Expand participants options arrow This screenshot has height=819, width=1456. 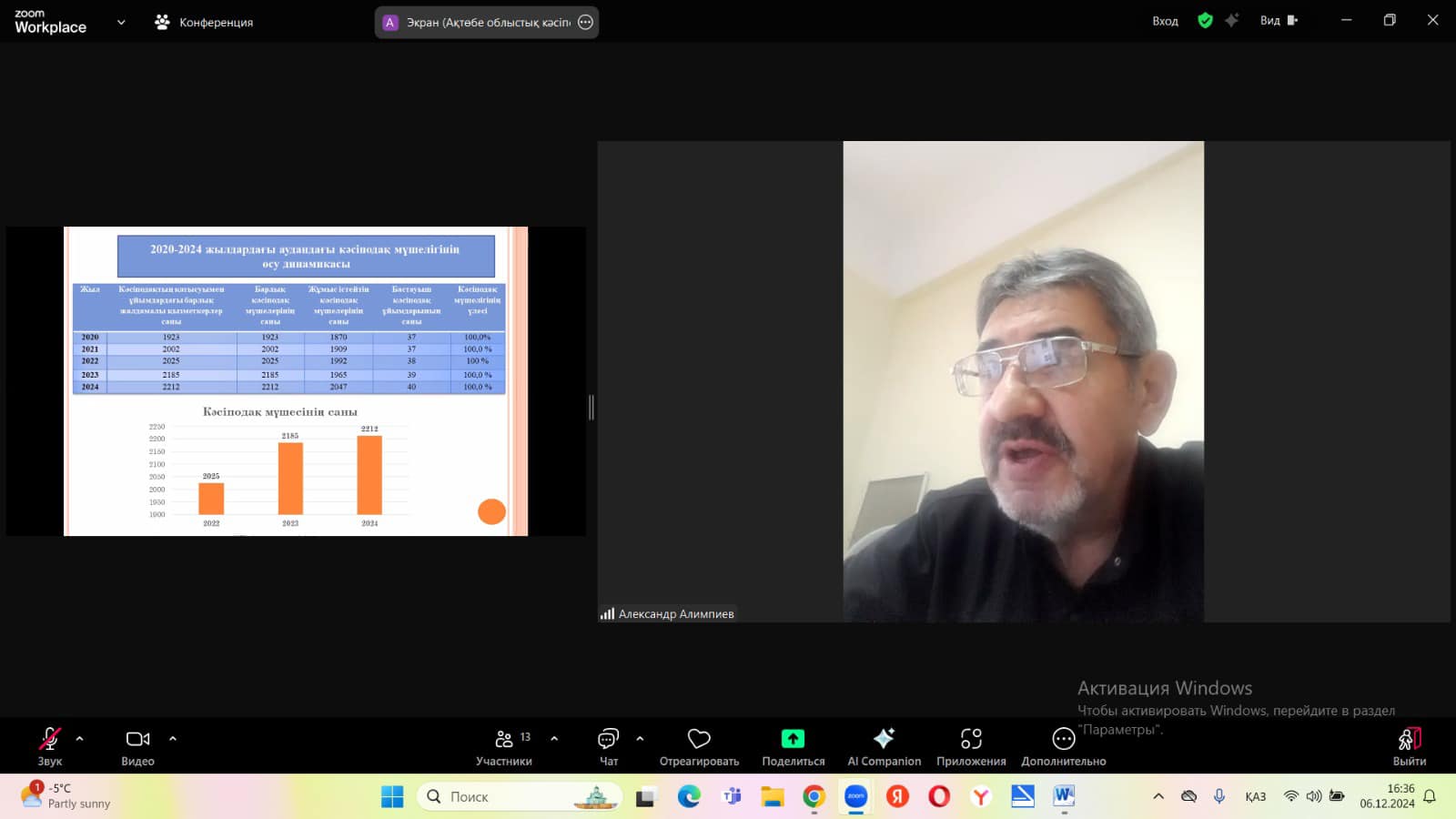tap(554, 739)
